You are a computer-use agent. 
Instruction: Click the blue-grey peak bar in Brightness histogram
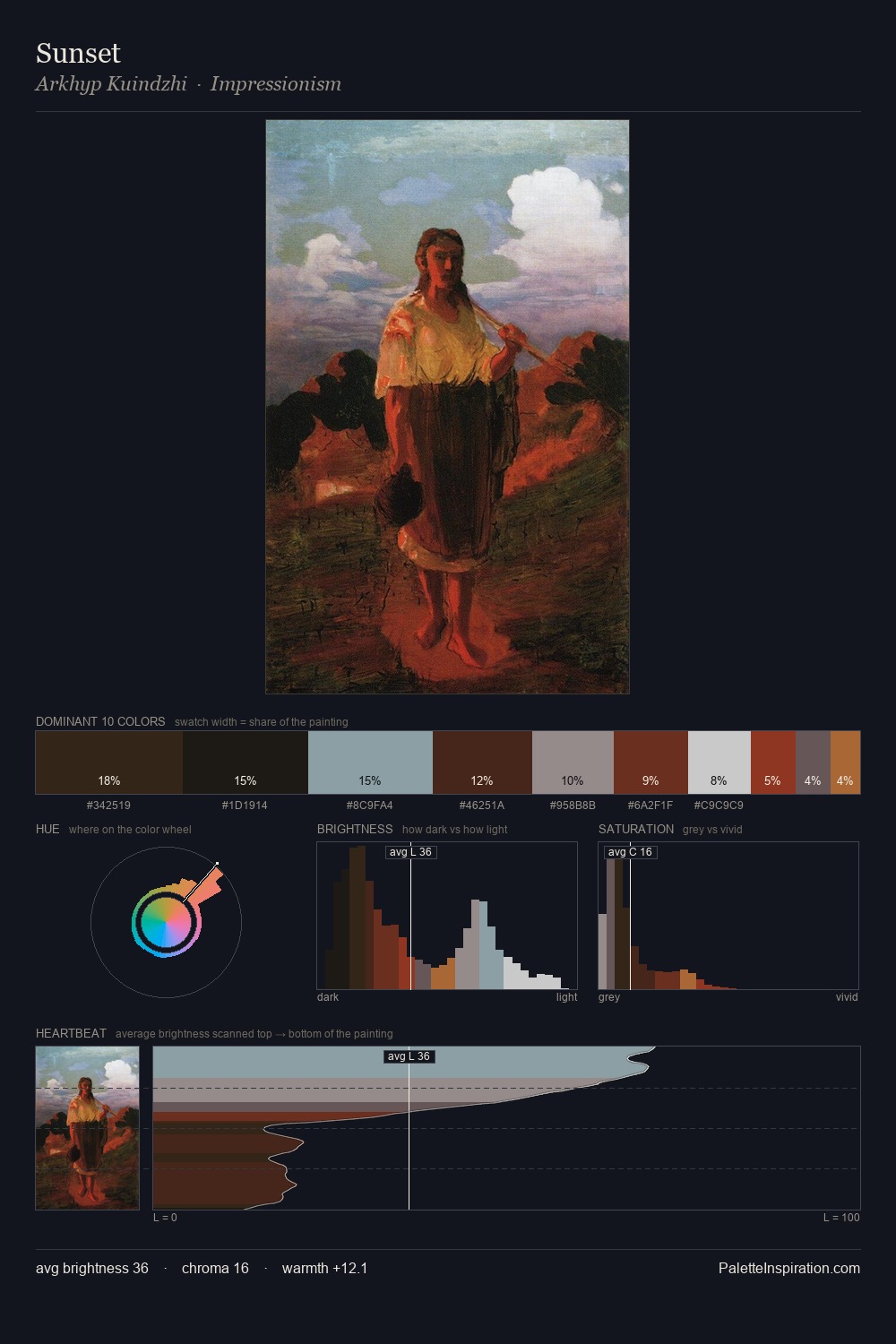[485, 945]
